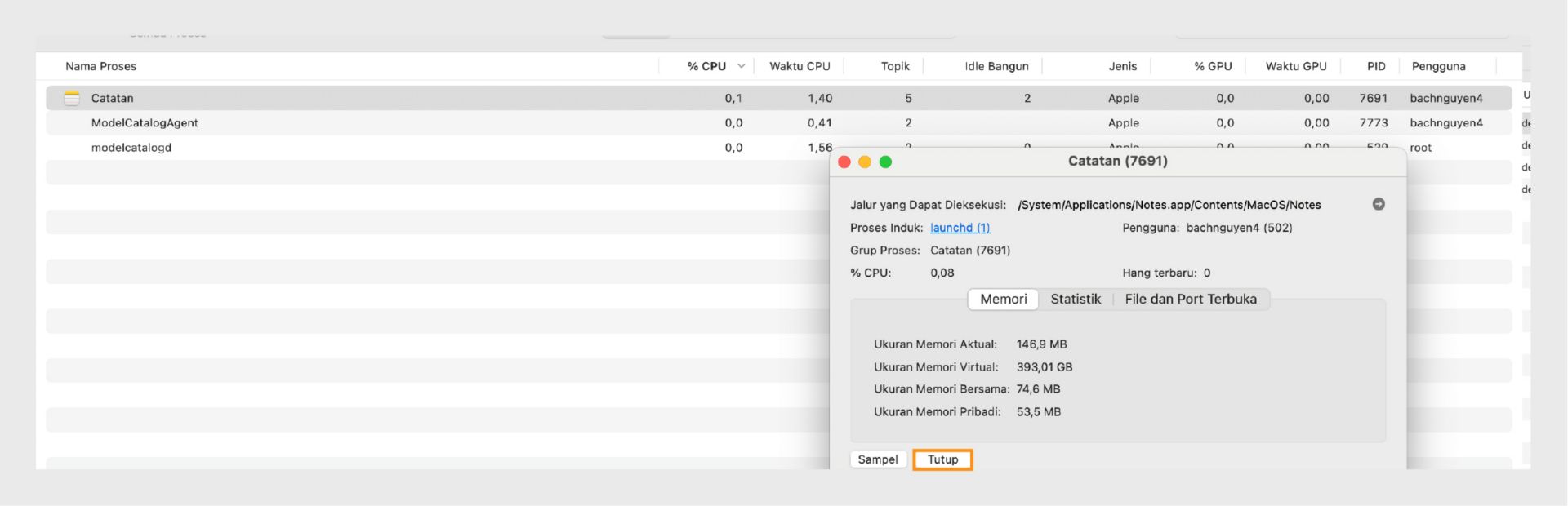
Task: Click the reveal-path arrow icon in the dialog
Action: click(1379, 204)
